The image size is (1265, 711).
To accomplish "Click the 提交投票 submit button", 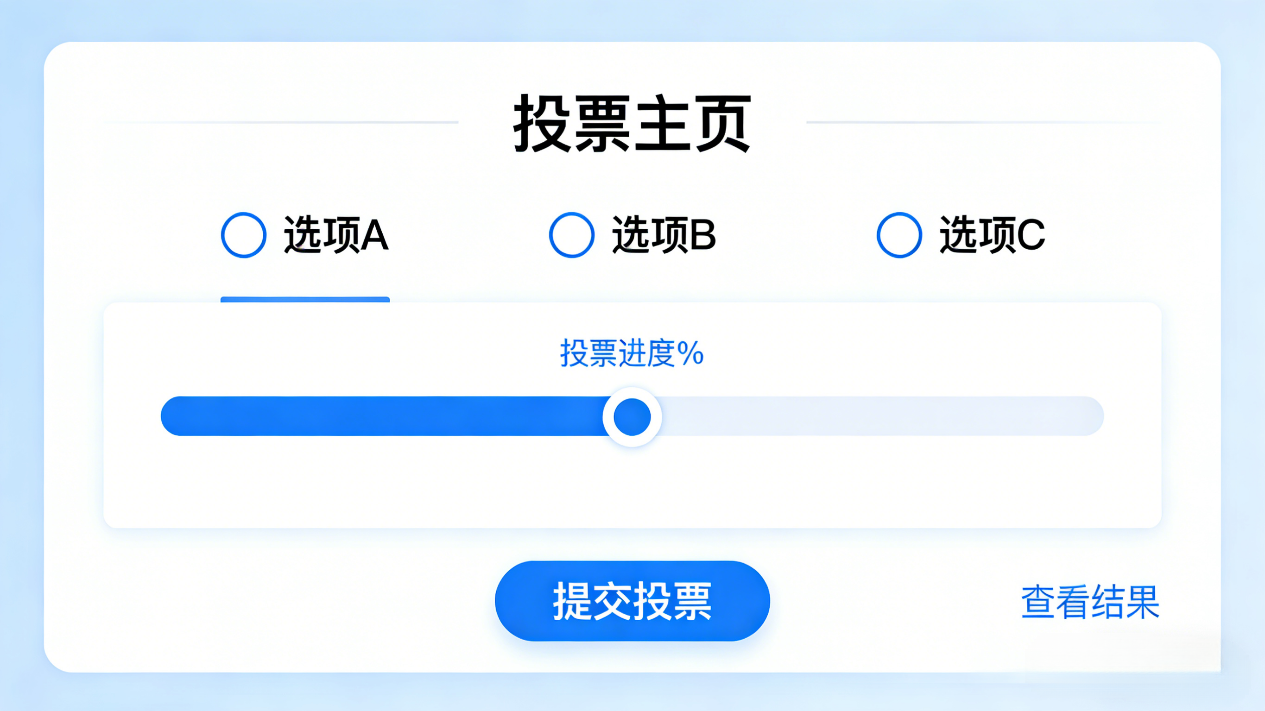I will 632,600.
